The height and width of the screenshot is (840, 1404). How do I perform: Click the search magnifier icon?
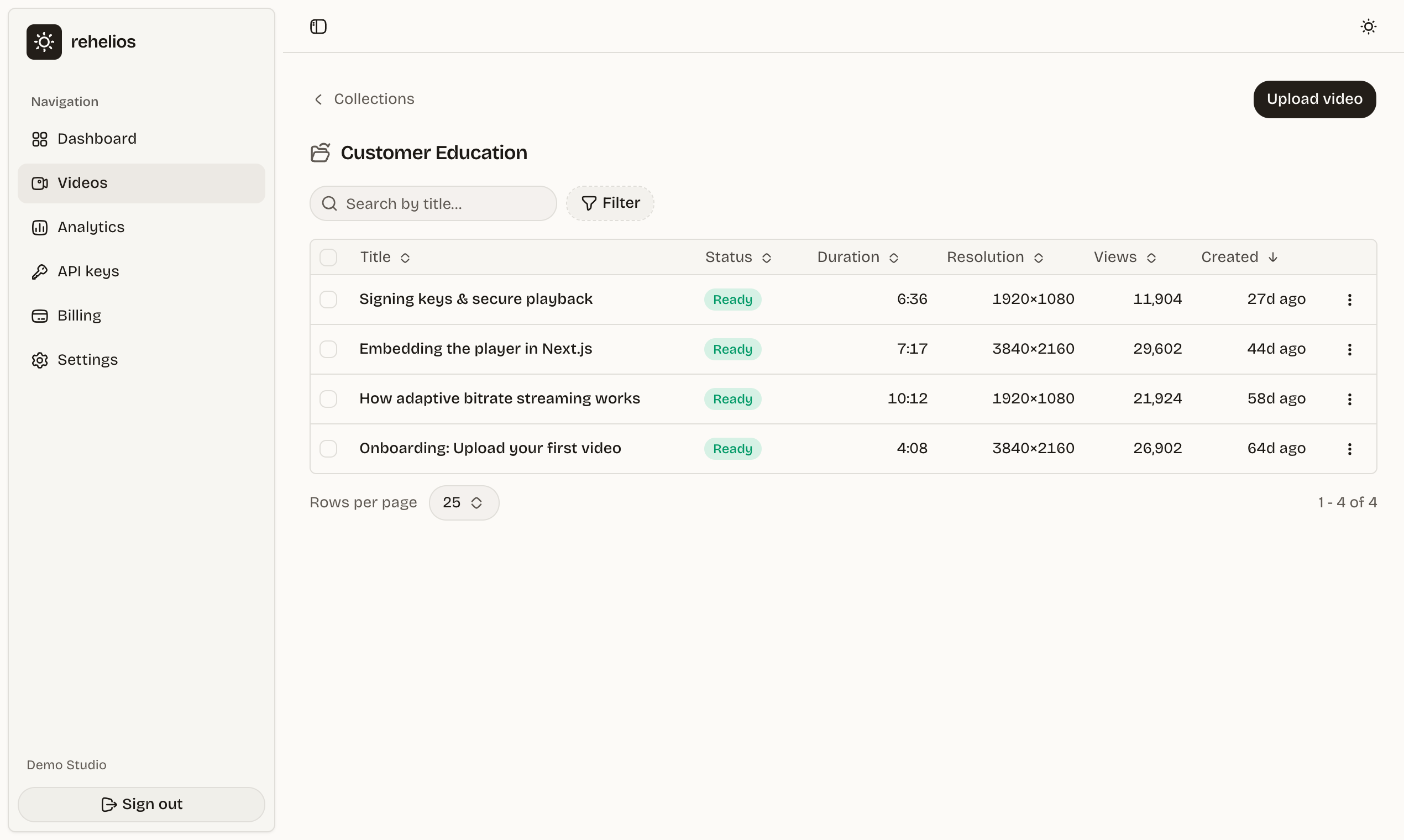tap(329, 204)
